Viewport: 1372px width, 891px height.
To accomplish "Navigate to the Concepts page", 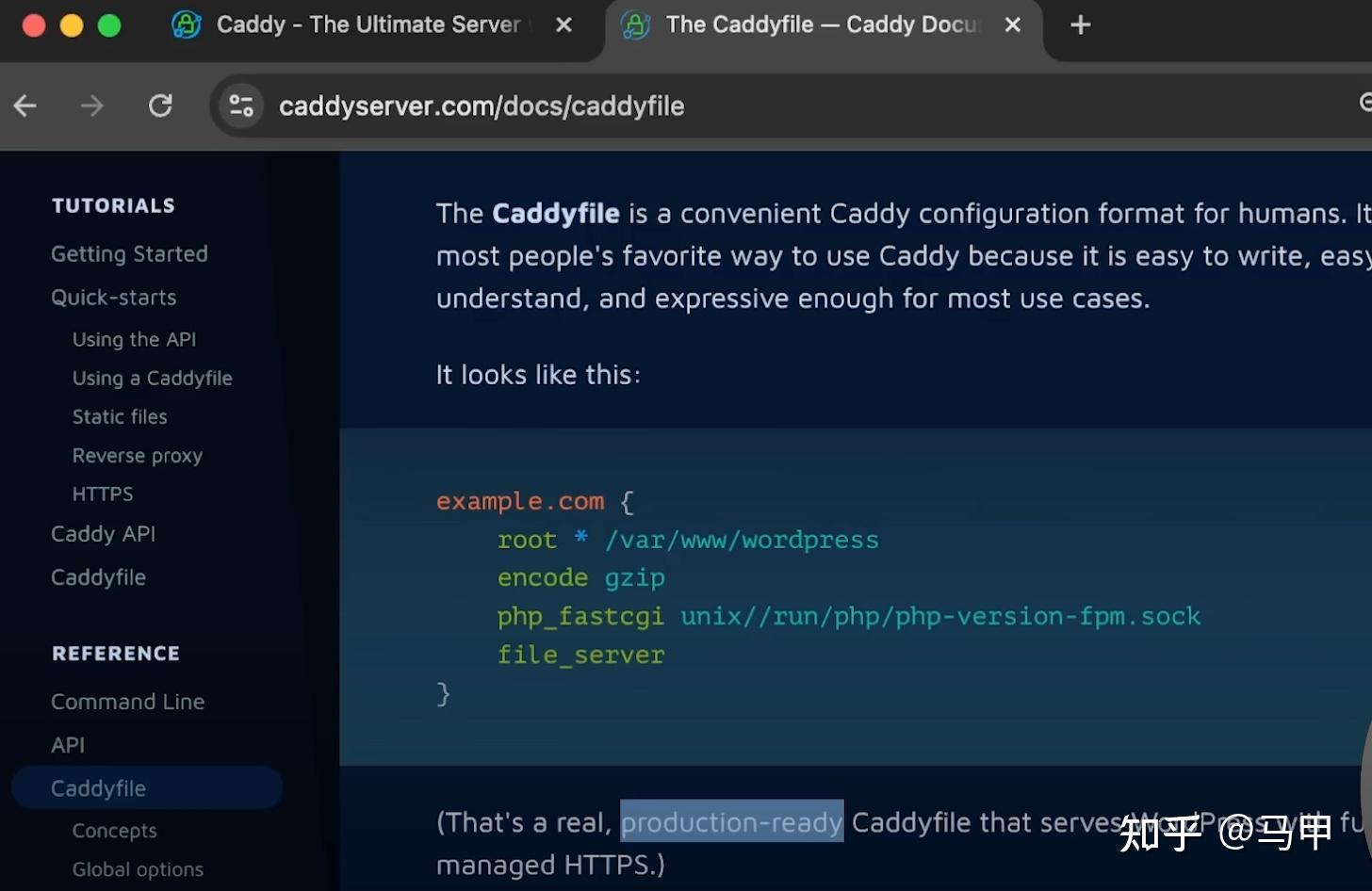I will [114, 831].
